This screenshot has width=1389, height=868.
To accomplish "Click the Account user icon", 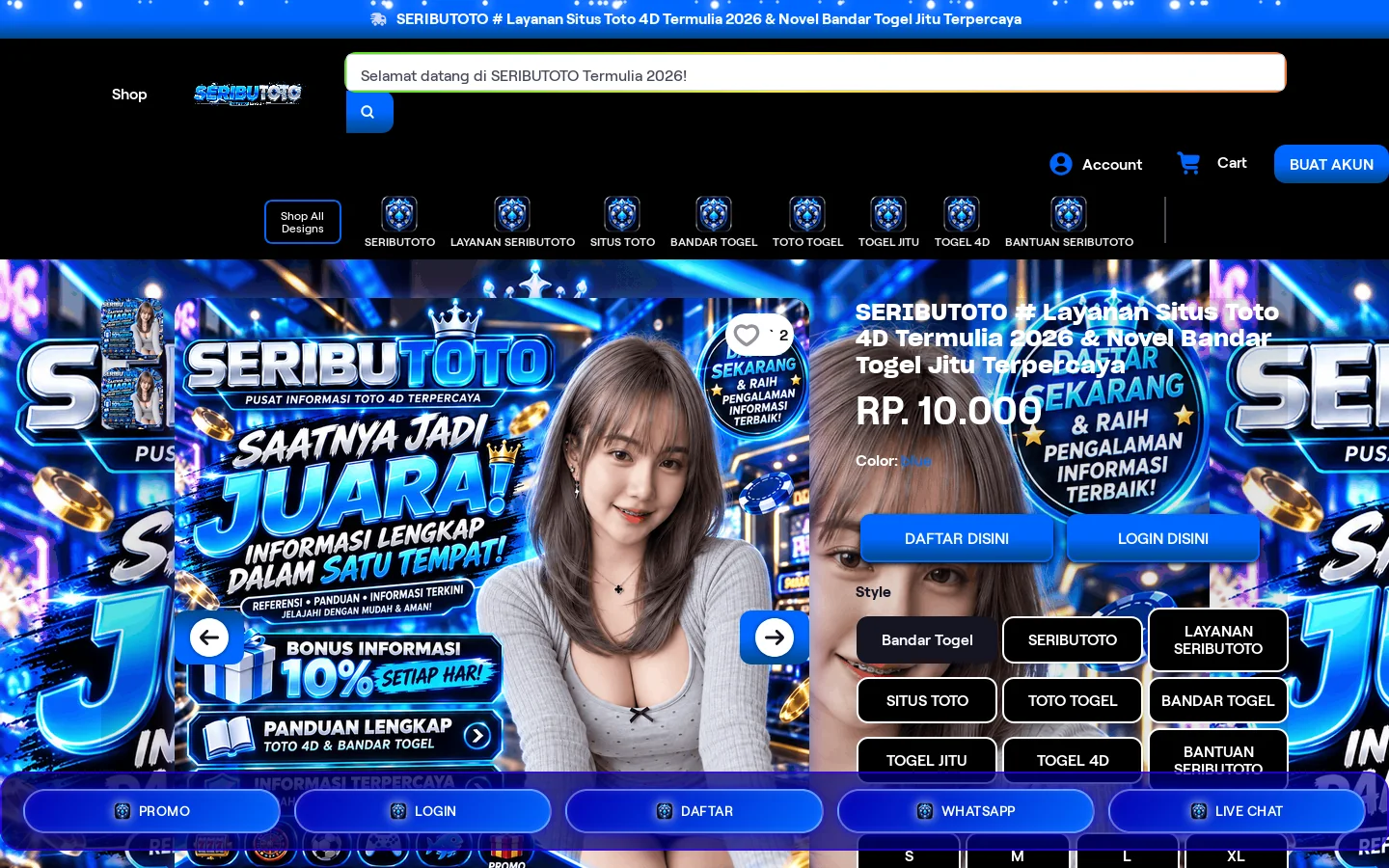I will click(x=1061, y=164).
